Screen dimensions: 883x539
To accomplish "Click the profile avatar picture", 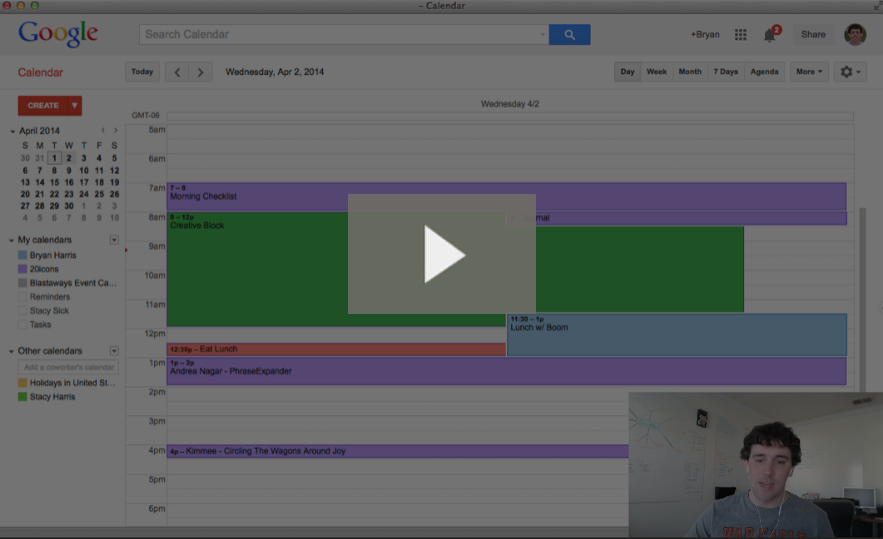I will tap(855, 35).
